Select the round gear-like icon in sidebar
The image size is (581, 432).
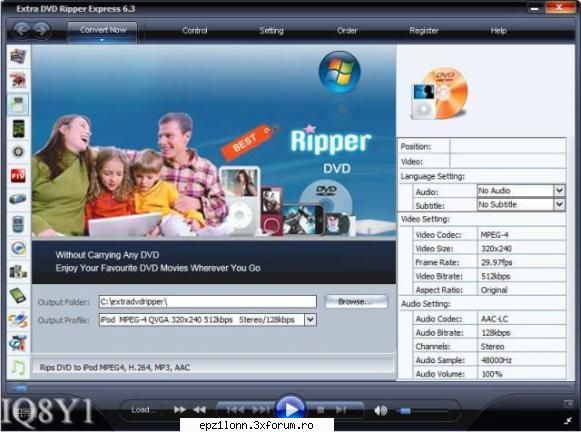tap(18, 152)
